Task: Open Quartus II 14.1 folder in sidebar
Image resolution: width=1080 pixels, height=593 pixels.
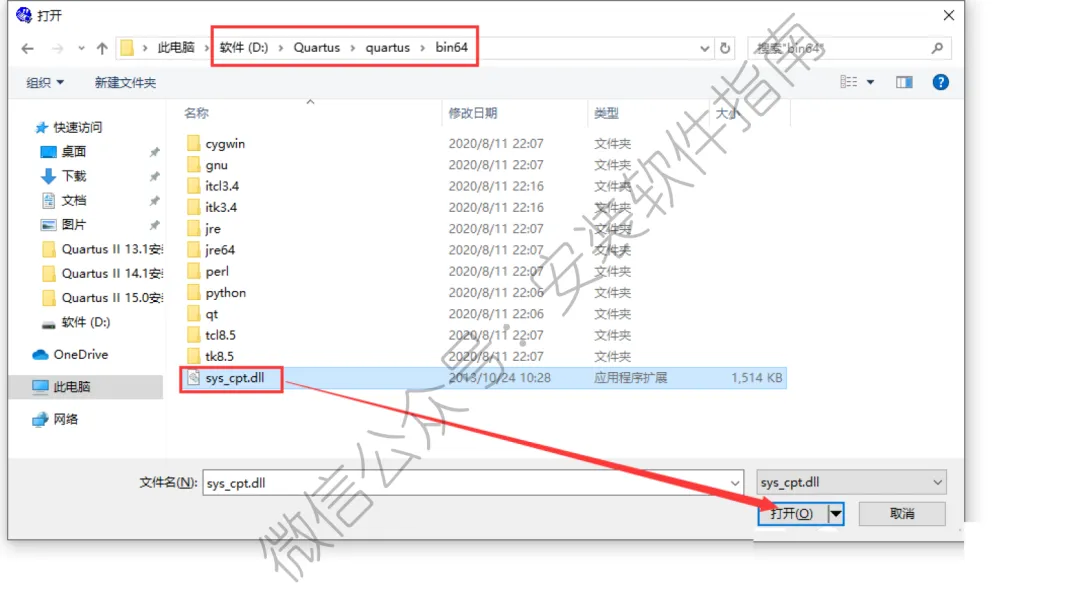Action: coord(112,273)
